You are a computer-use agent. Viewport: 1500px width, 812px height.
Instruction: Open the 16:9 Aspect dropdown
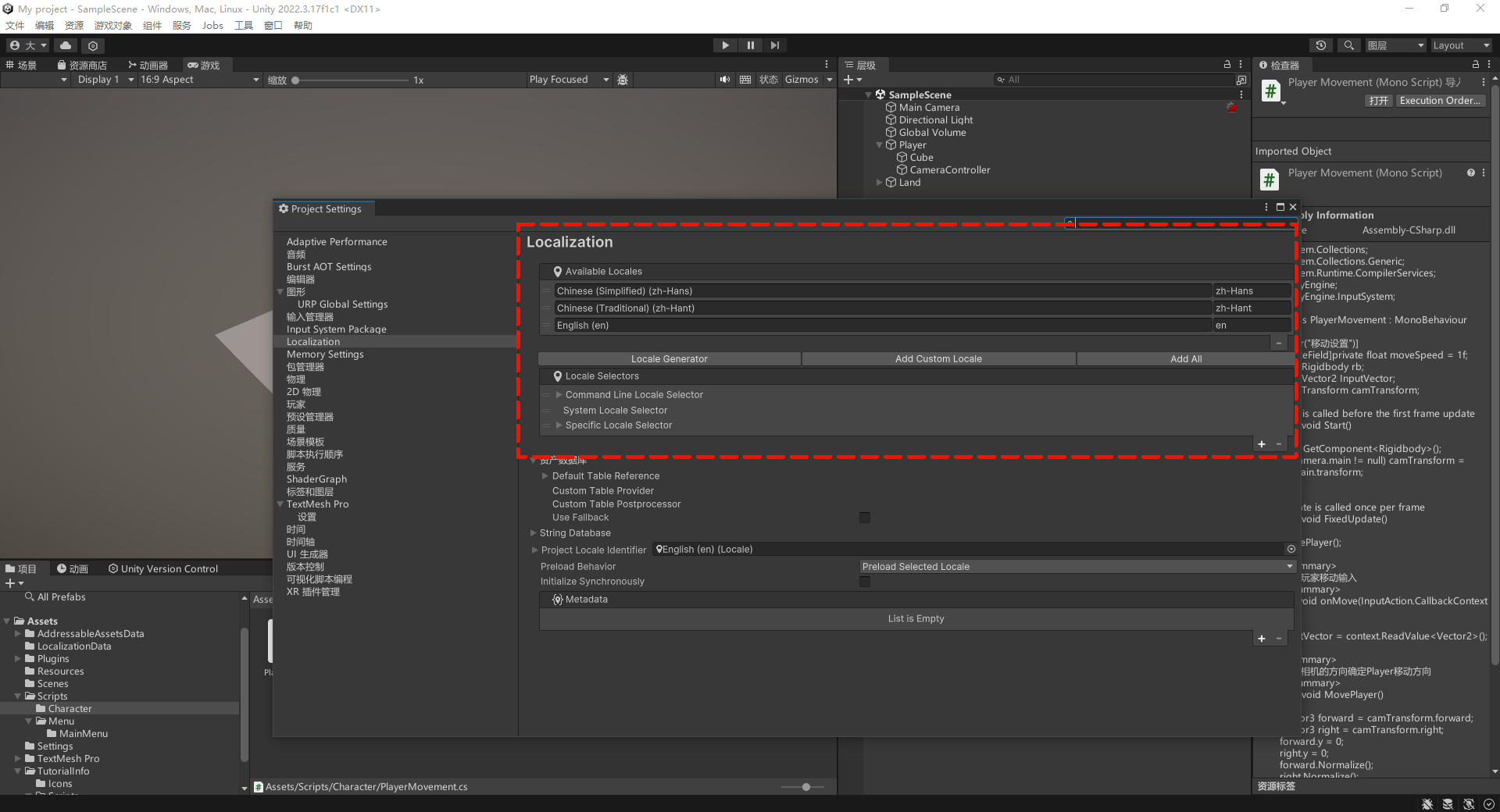(198, 80)
